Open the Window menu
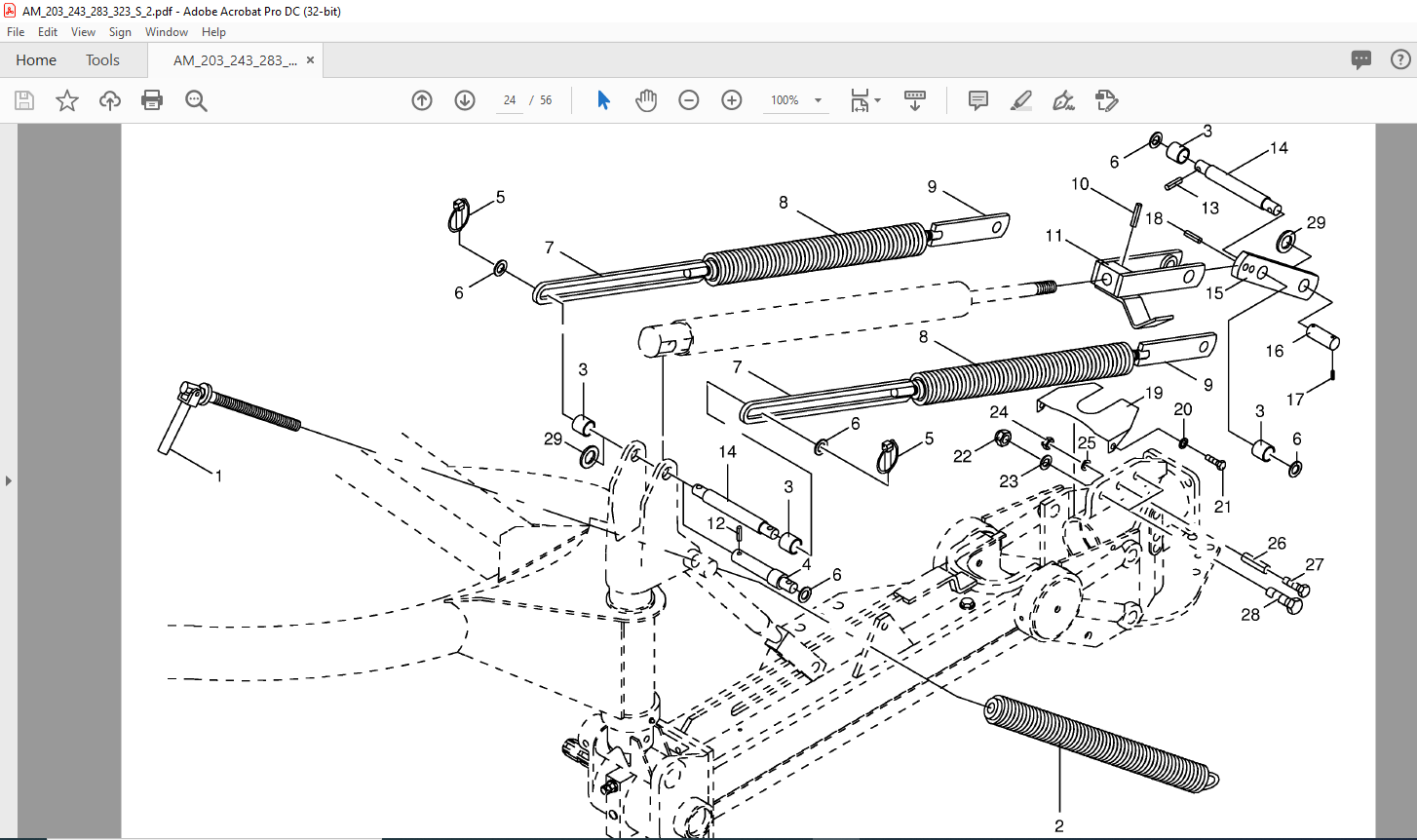This screenshot has width=1417, height=840. click(x=167, y=32)
